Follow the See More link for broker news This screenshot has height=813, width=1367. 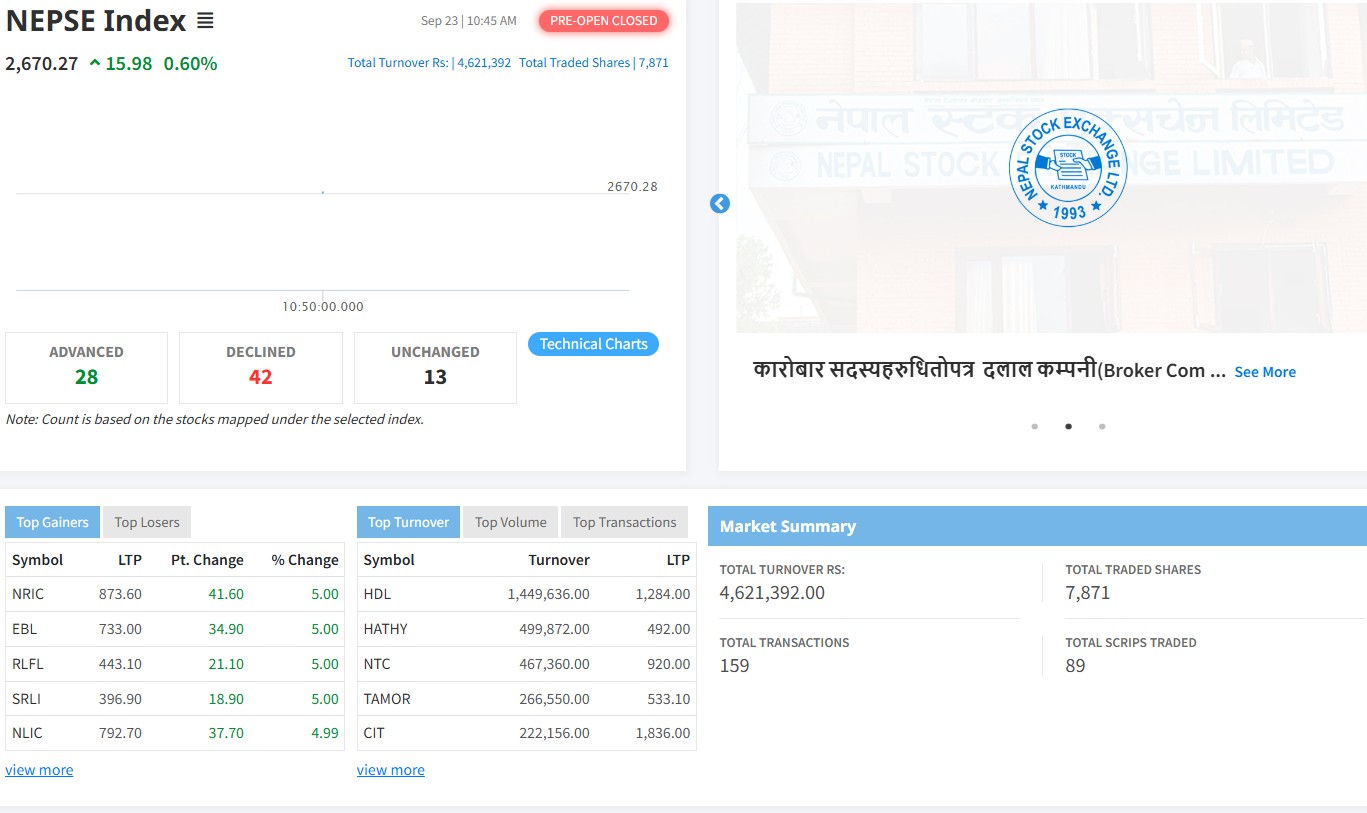(1265, 372)
